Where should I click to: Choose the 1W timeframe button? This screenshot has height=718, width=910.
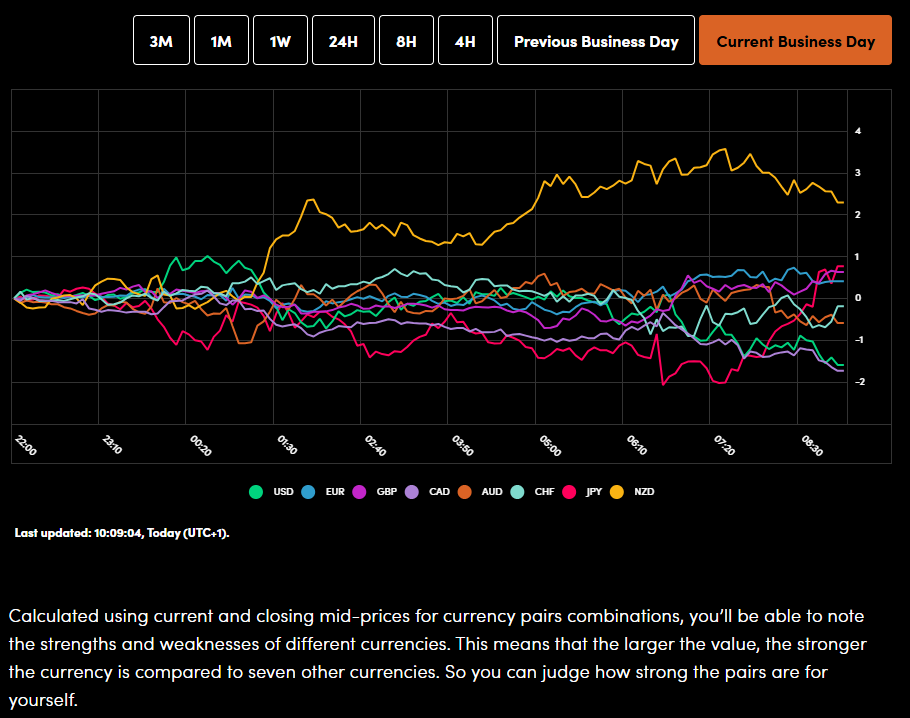(280, 41)
